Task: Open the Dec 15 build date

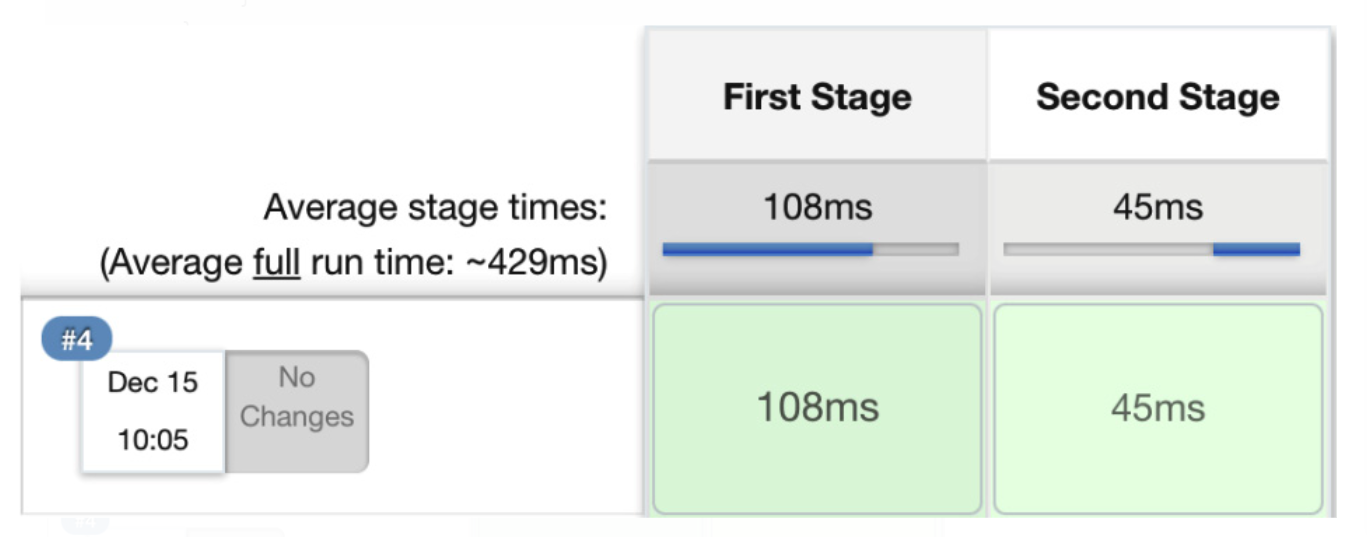Action: (153, 383)
